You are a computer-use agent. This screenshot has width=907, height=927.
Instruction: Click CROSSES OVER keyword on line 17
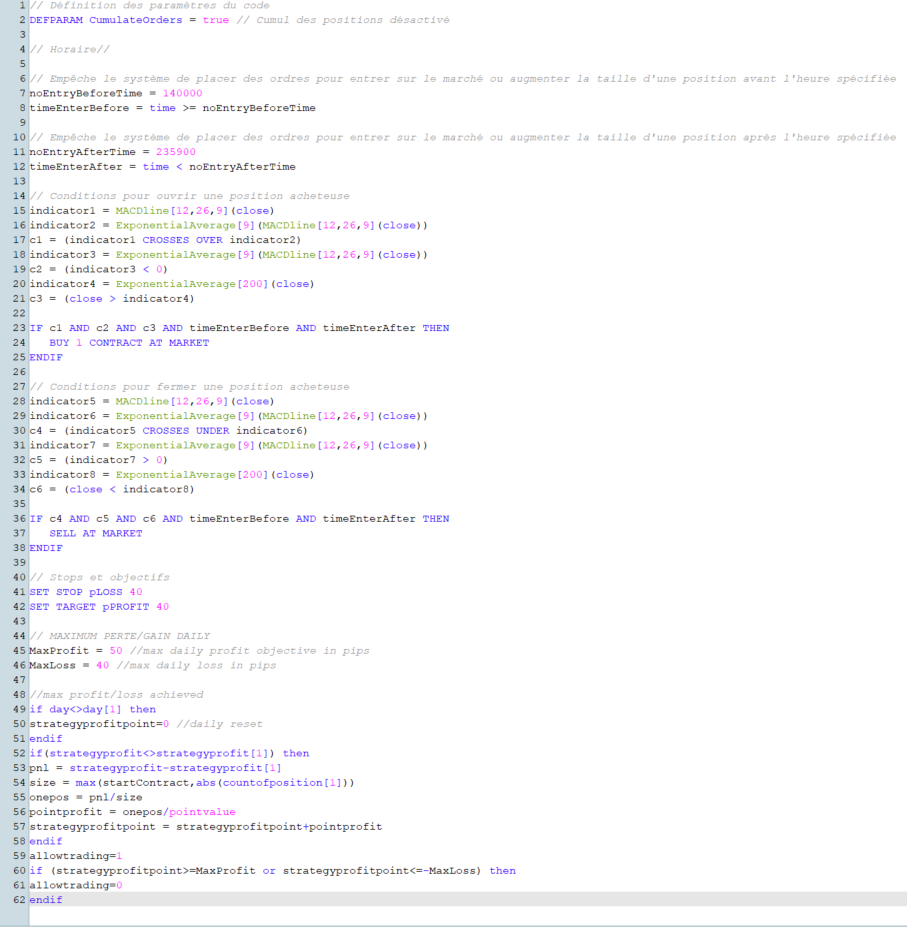[183, 240]
